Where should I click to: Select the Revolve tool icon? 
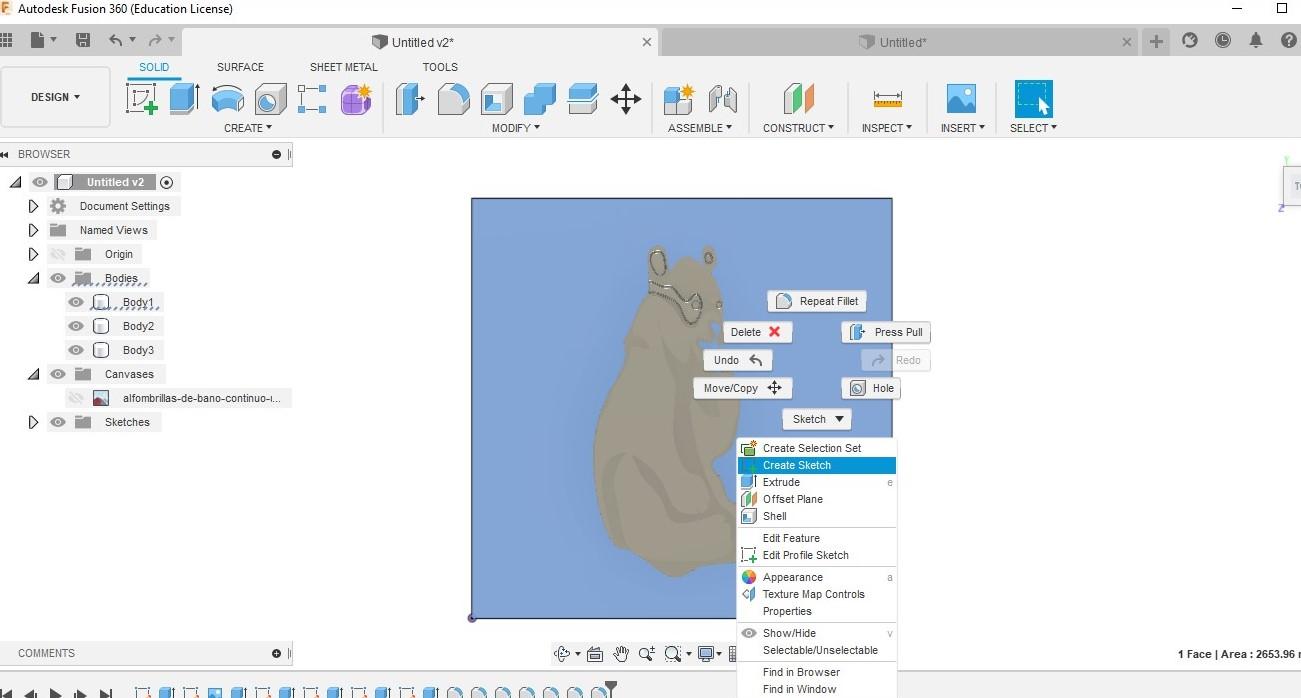click(227, 99)
